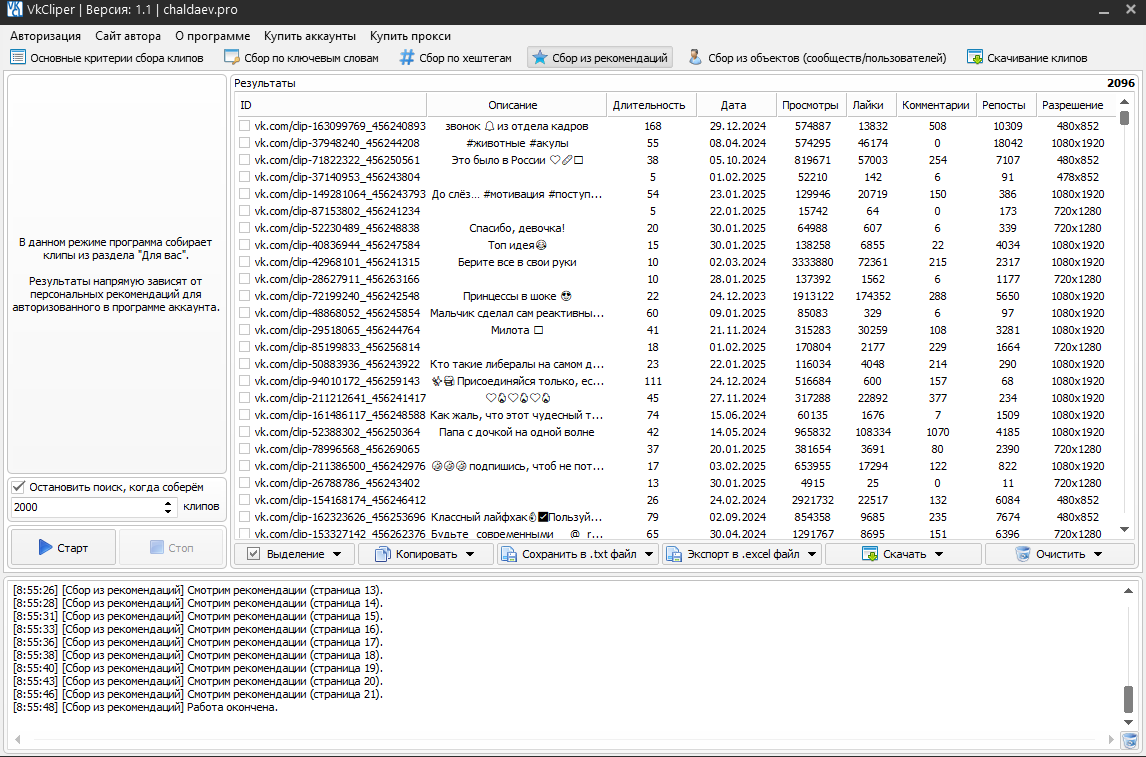Click the log panel scroll-up arrow
This screenshot has width=1146, height=757.
click(x=1128, y=590)
